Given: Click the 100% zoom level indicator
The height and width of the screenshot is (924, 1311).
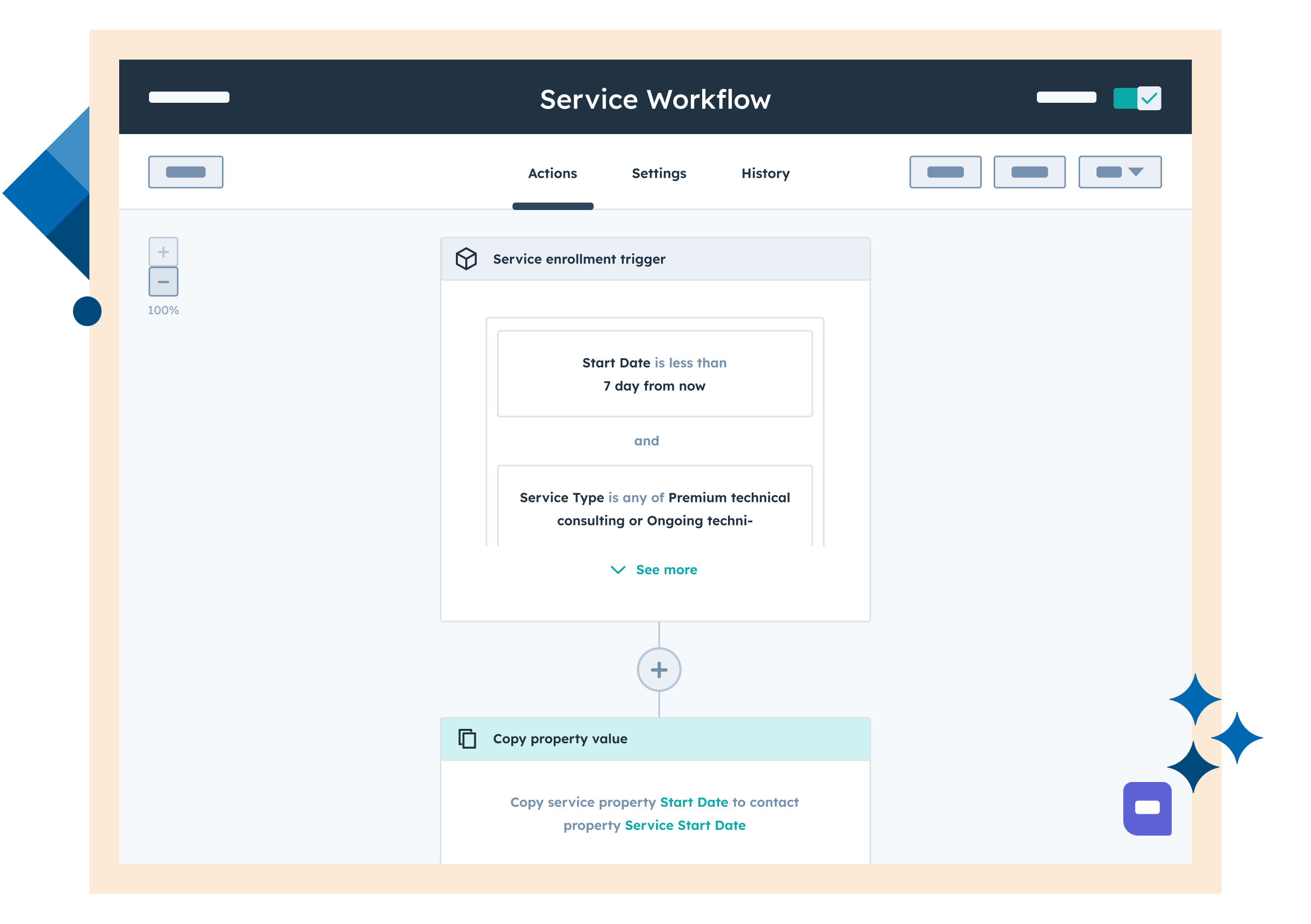Looking at the screenshot, I should click(162, 309).
